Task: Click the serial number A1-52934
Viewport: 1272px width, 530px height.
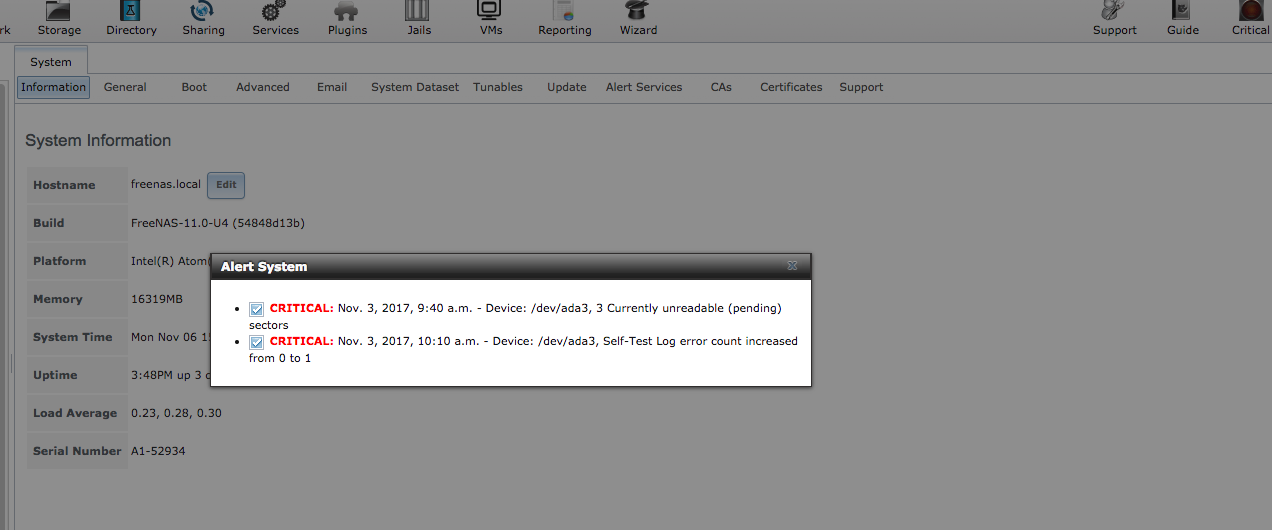Action: click(158, 451)
